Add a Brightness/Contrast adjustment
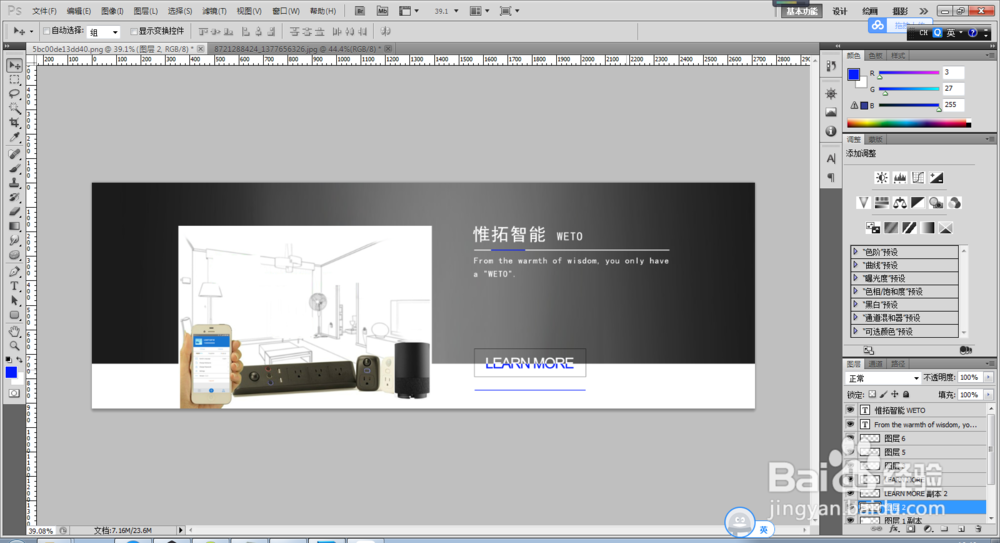The width and height of the screenshot is (1000, 543). 881,177
